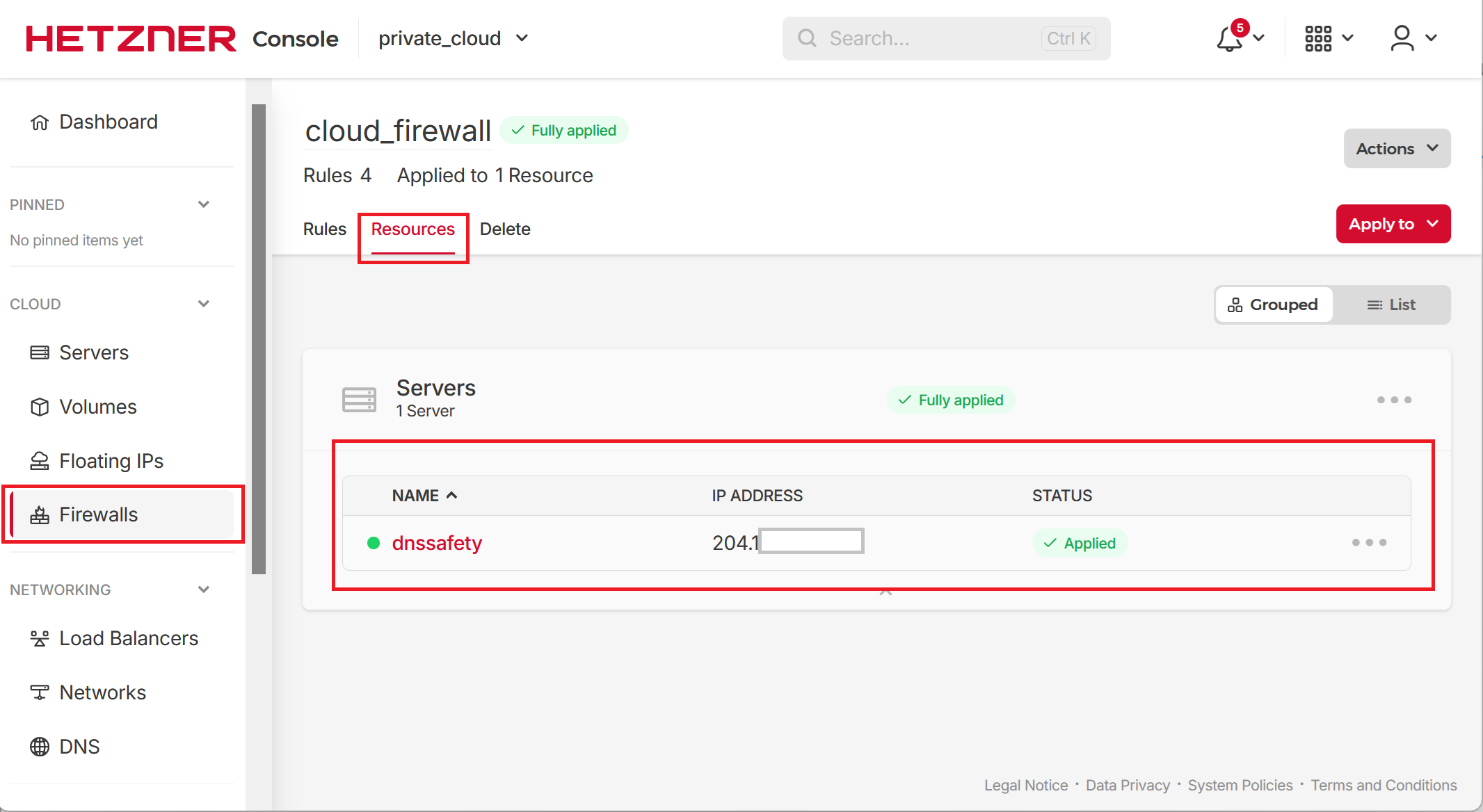Click the IP ADDRESS column header

click(x=757, y=496)
